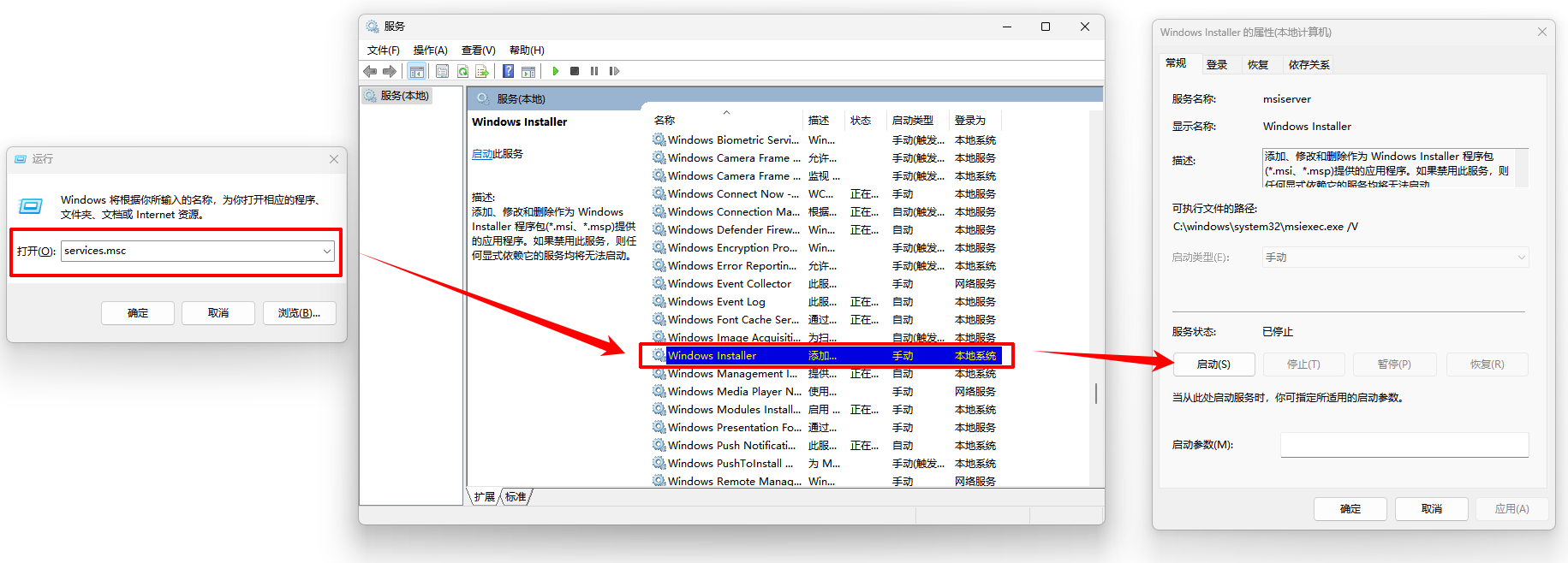Click the Run dialog monitor icon
This screenshot has width=1568, height=563.
coord(31,206)
